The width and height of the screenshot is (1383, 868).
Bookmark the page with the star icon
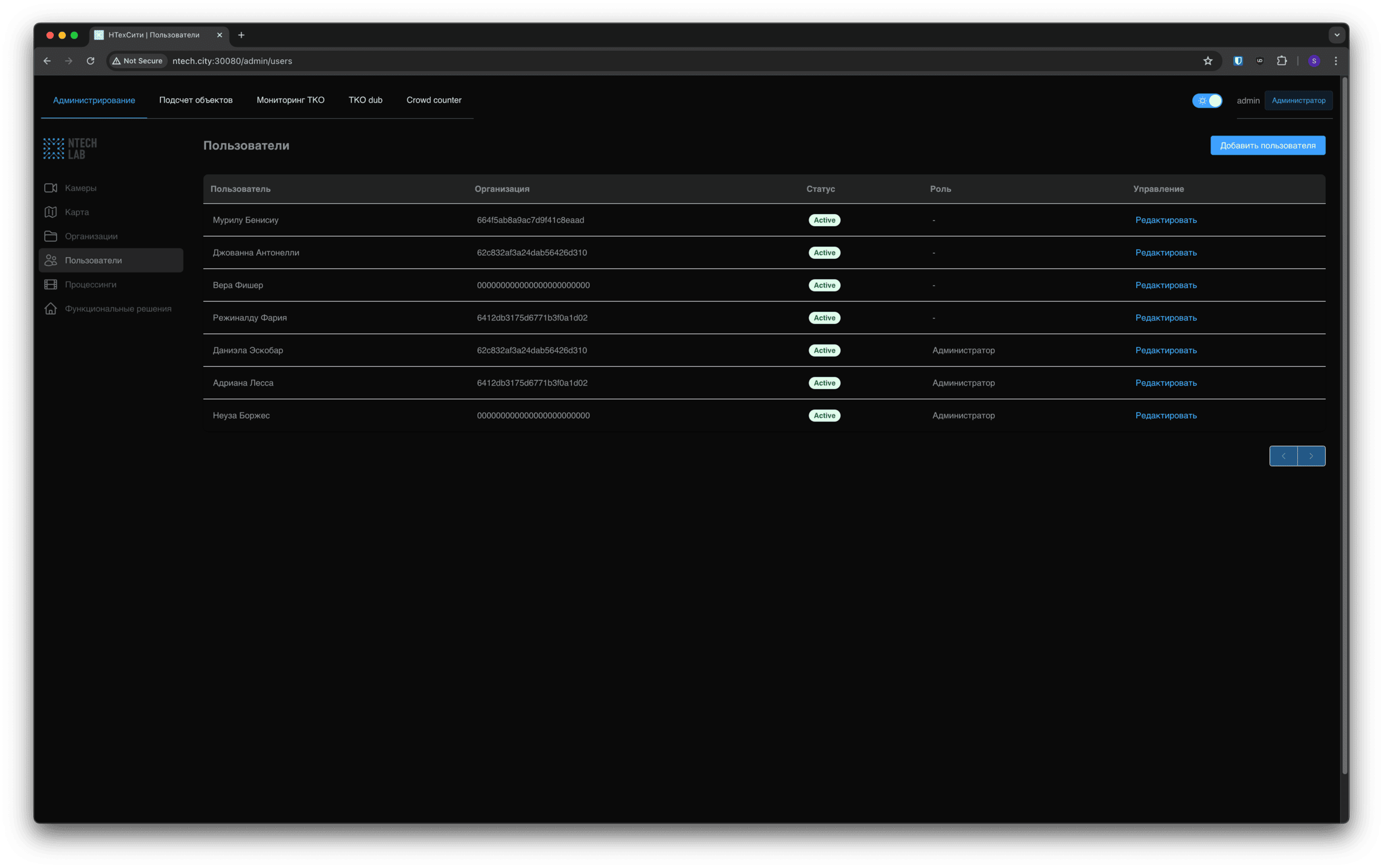click(1207, 61)
